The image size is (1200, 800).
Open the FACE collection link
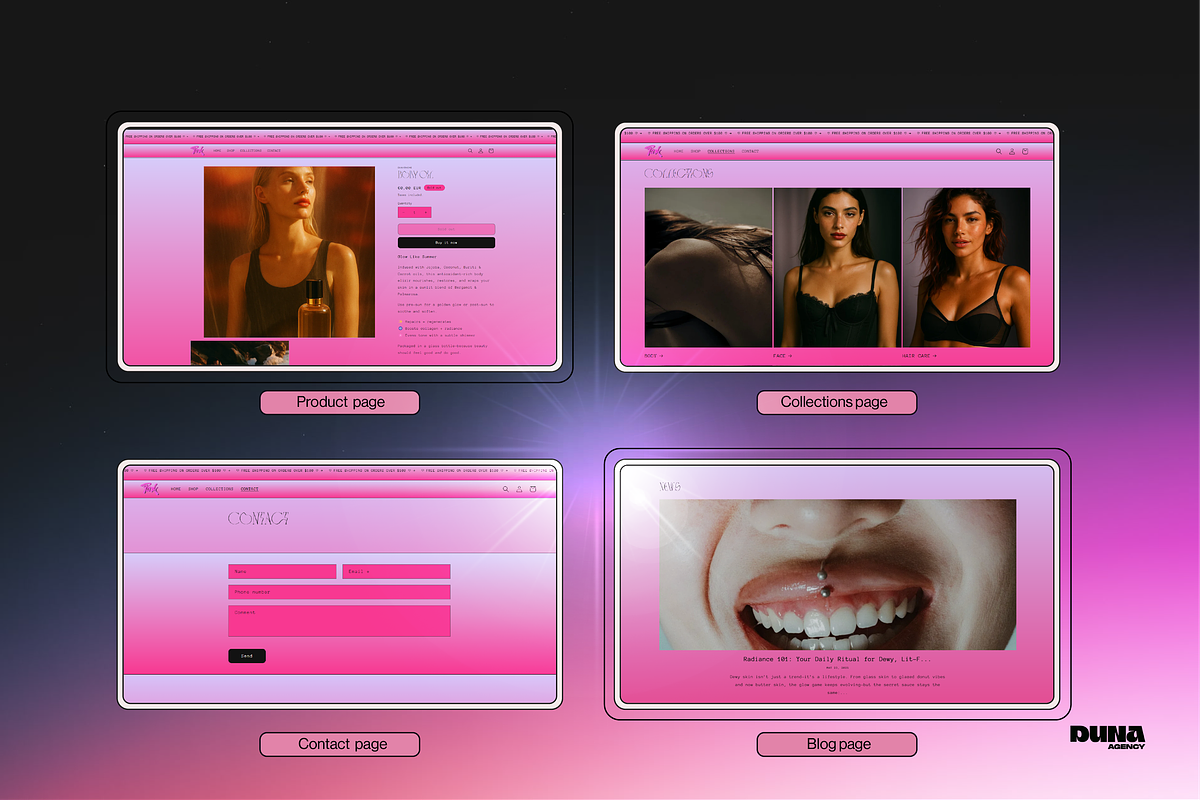tap(782, 356)
